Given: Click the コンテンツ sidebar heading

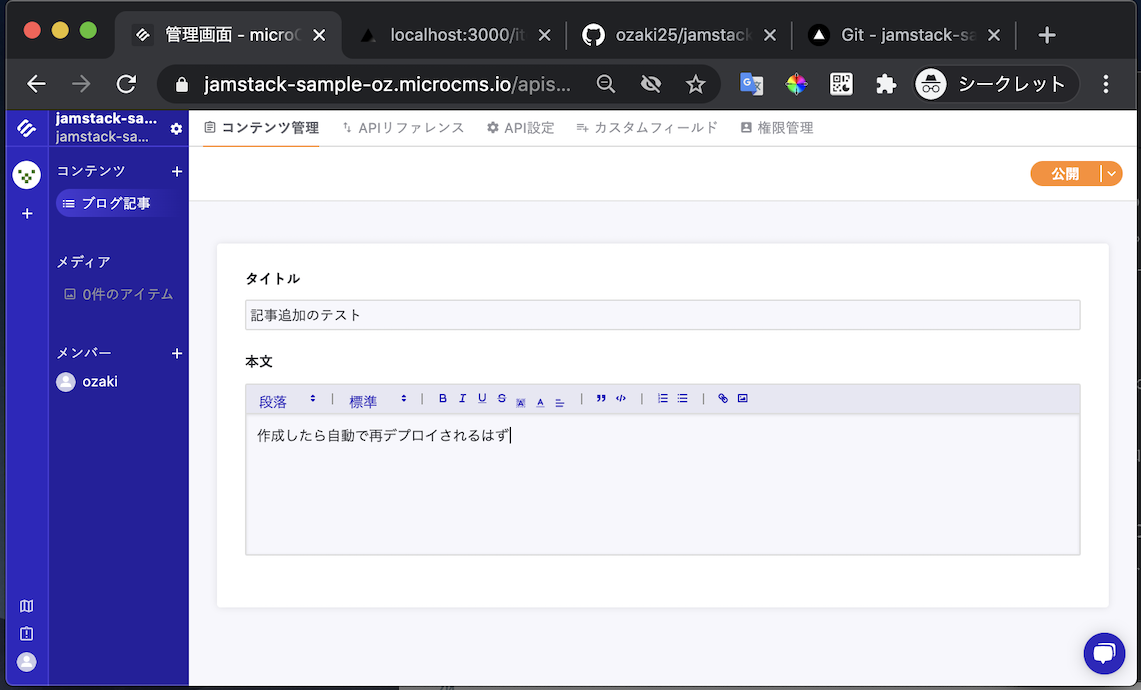Looking at the screenshot, I should click(x=91, y=172).
